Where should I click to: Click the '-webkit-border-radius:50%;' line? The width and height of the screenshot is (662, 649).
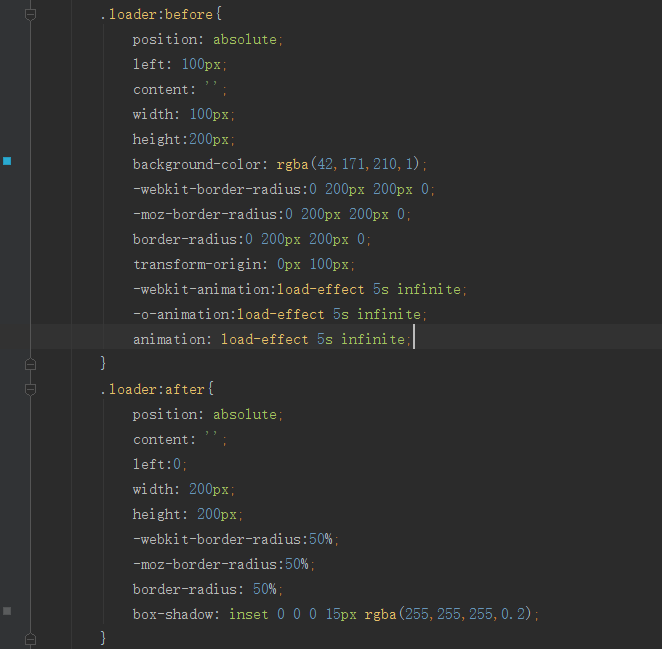236,540
